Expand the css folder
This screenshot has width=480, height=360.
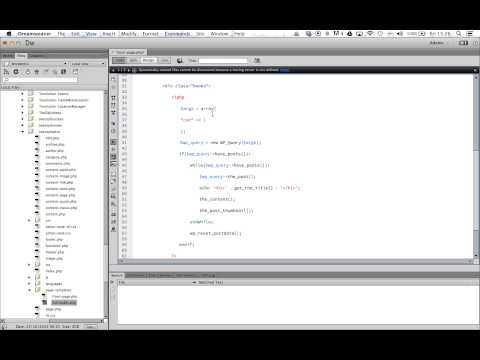[29, 220]
